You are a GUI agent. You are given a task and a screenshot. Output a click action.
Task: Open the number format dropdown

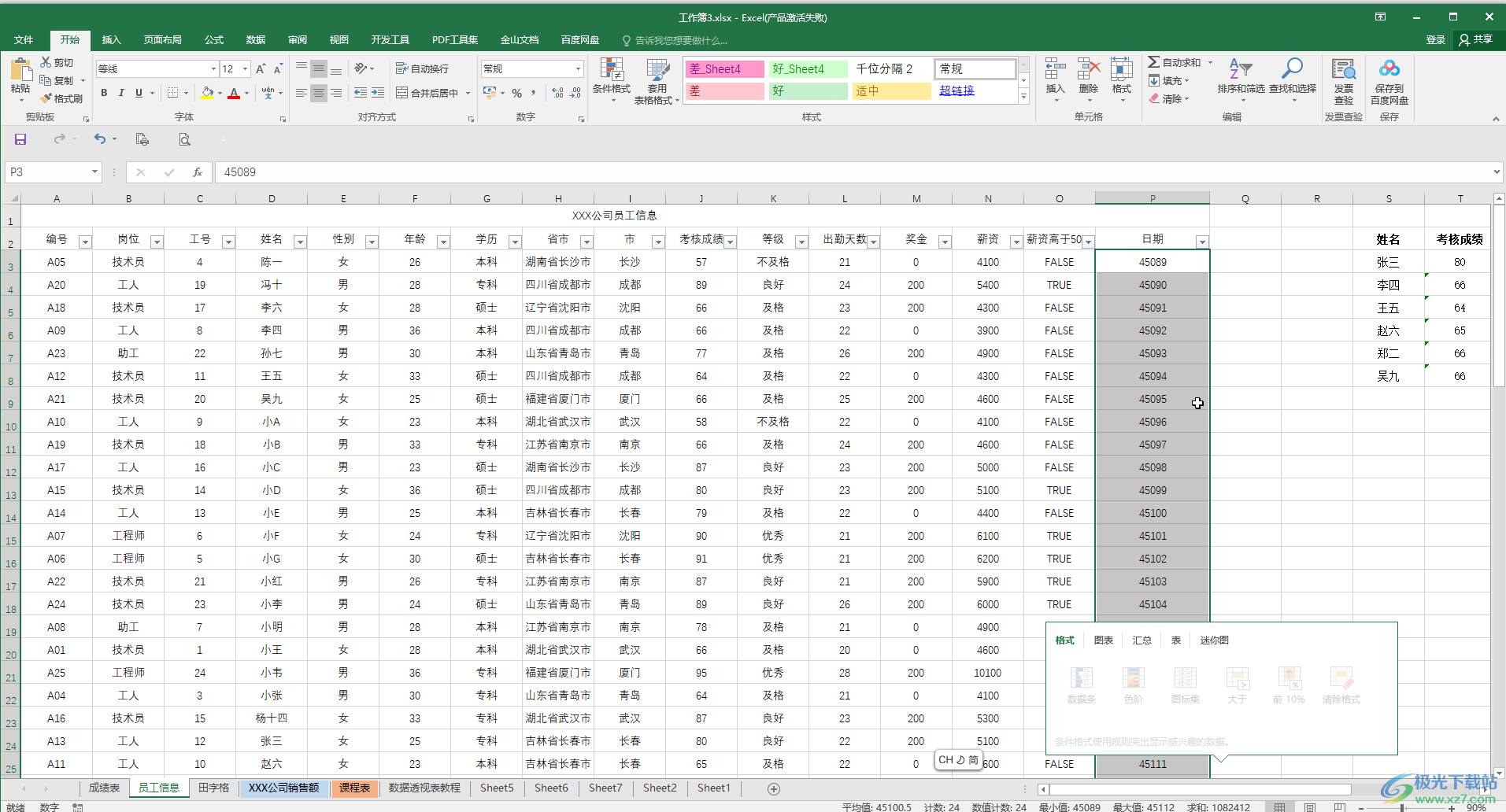pyautogui.click(x=578, y=69)
